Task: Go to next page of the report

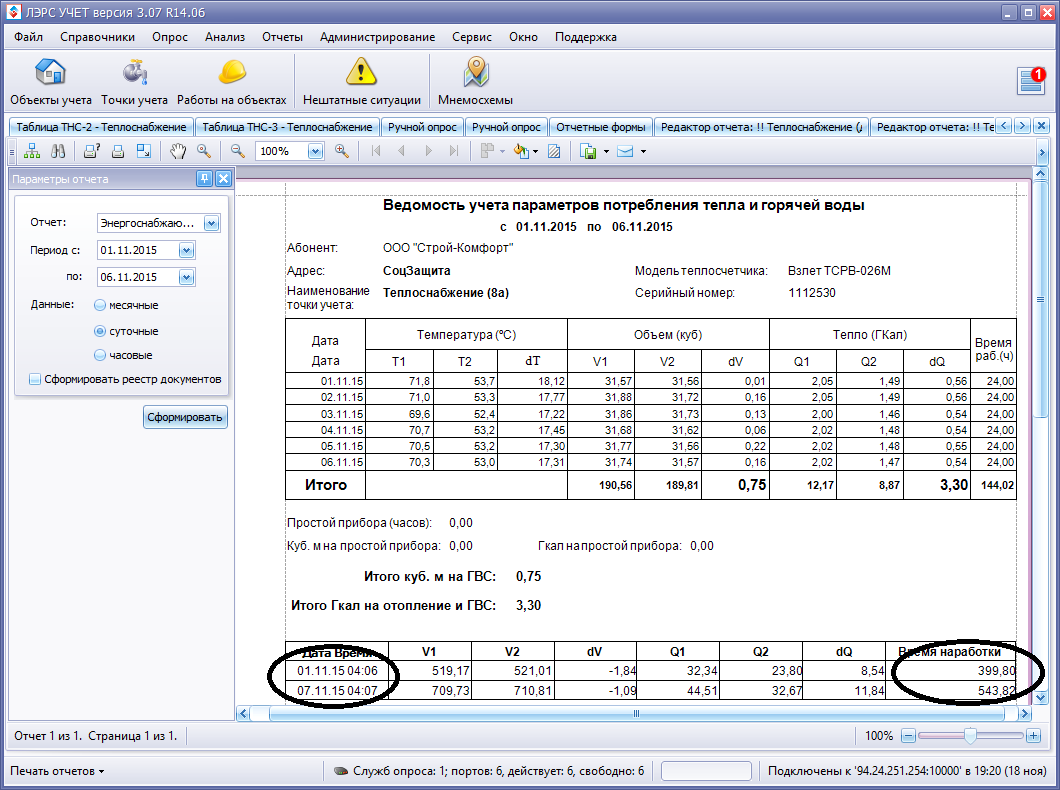Action: coord(428,151)
